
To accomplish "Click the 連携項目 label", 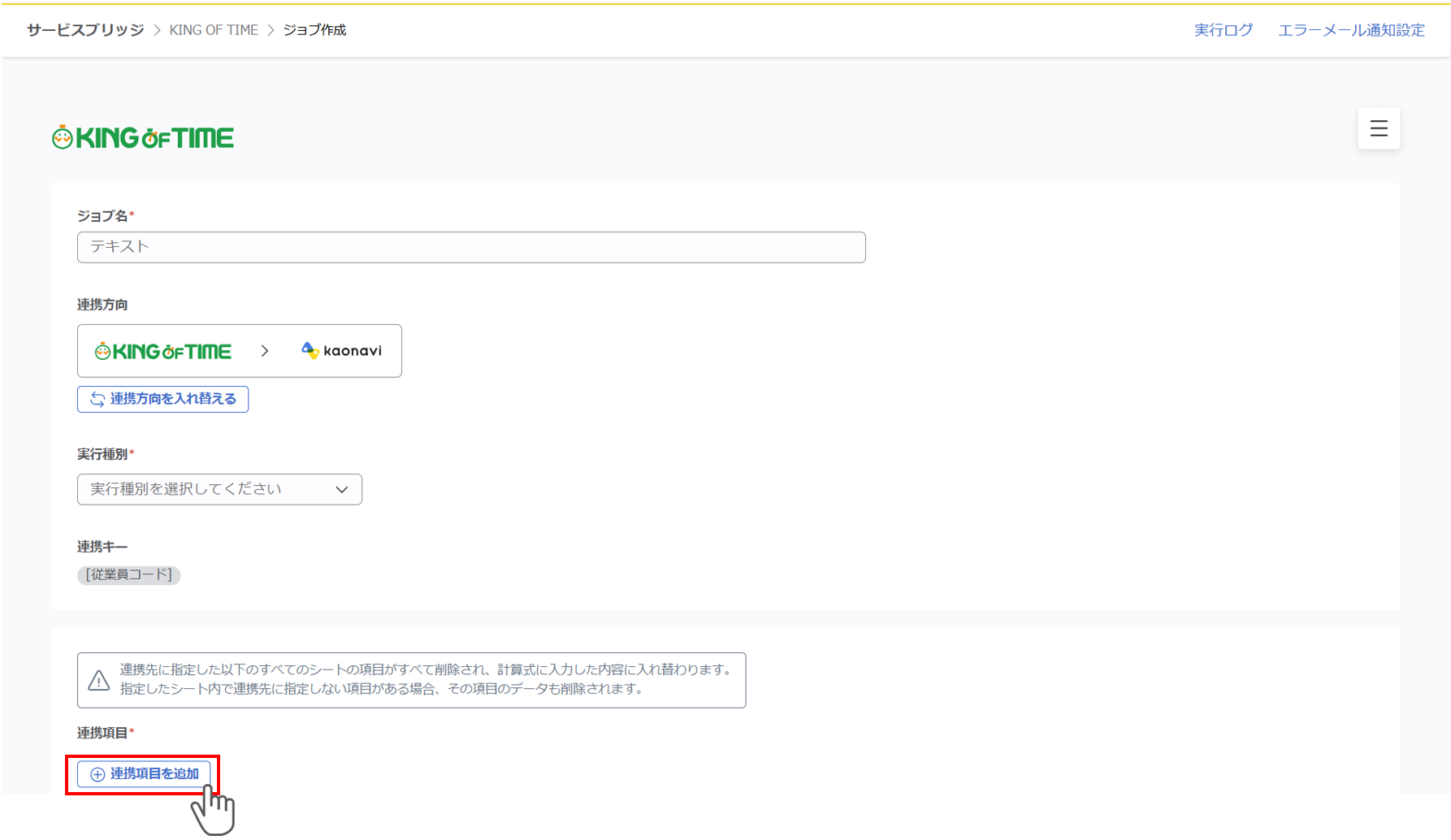I will click(x=102, y=733).
